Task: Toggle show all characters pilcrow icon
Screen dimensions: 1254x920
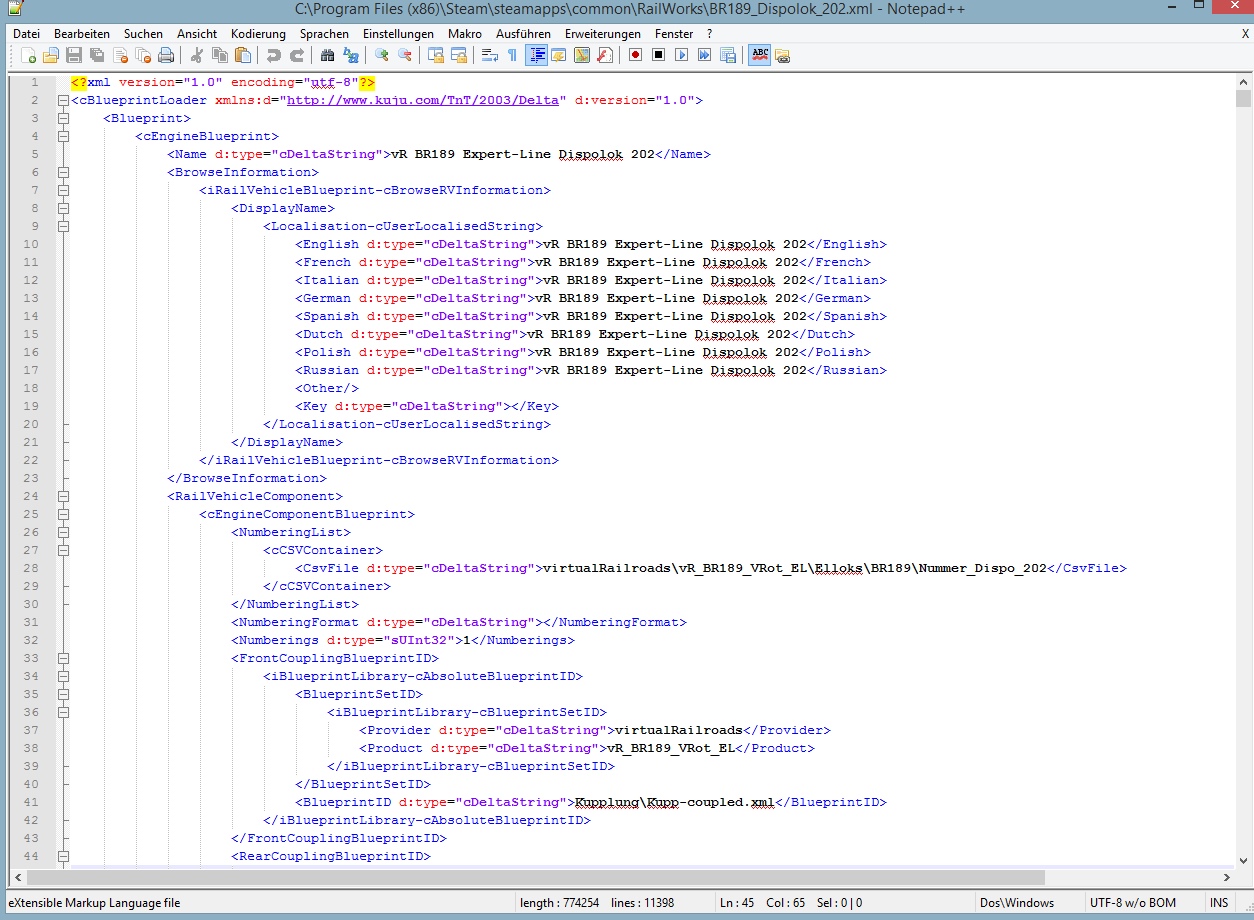Action: point(512,55)
